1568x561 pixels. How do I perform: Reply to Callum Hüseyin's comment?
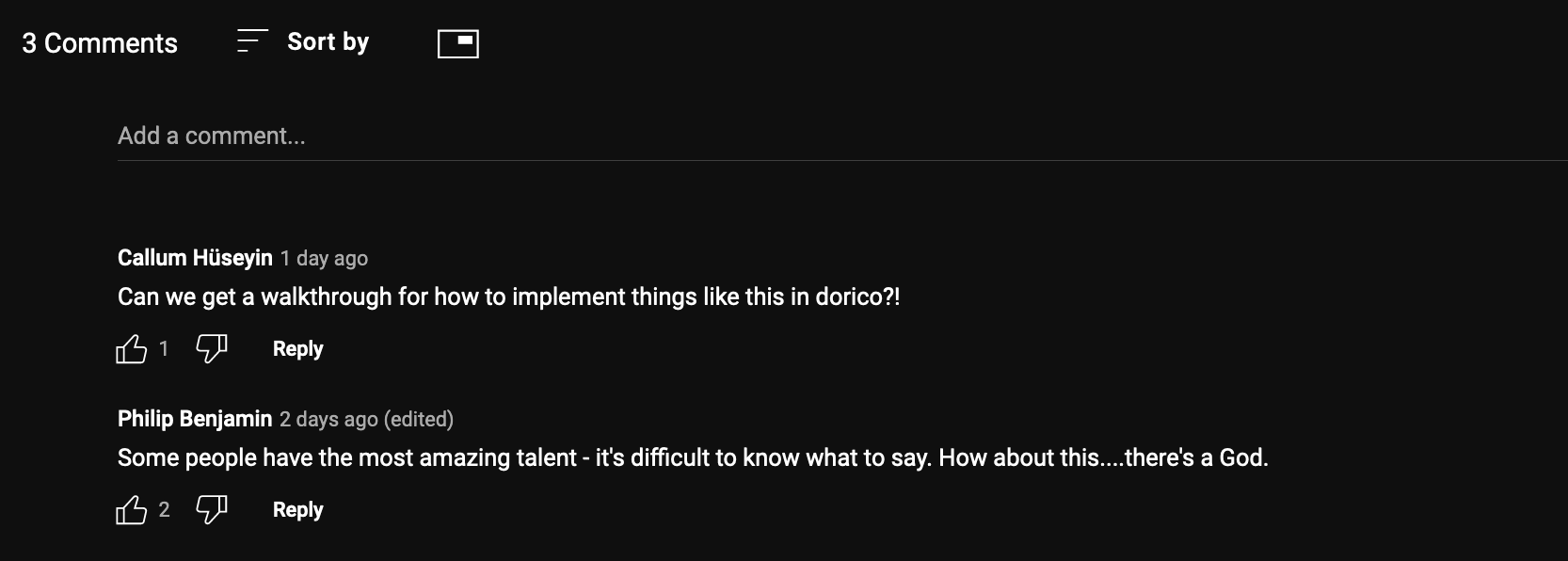[x=297, y=349]
